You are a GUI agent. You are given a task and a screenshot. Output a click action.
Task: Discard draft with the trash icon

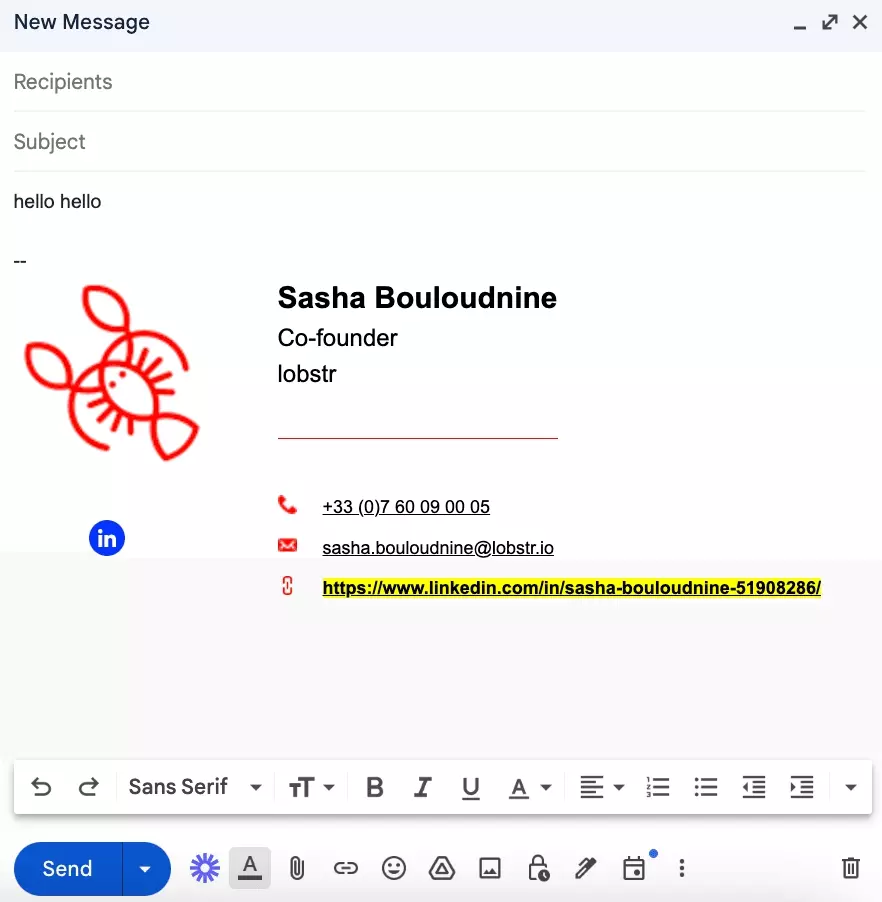[x=850, y=868]
